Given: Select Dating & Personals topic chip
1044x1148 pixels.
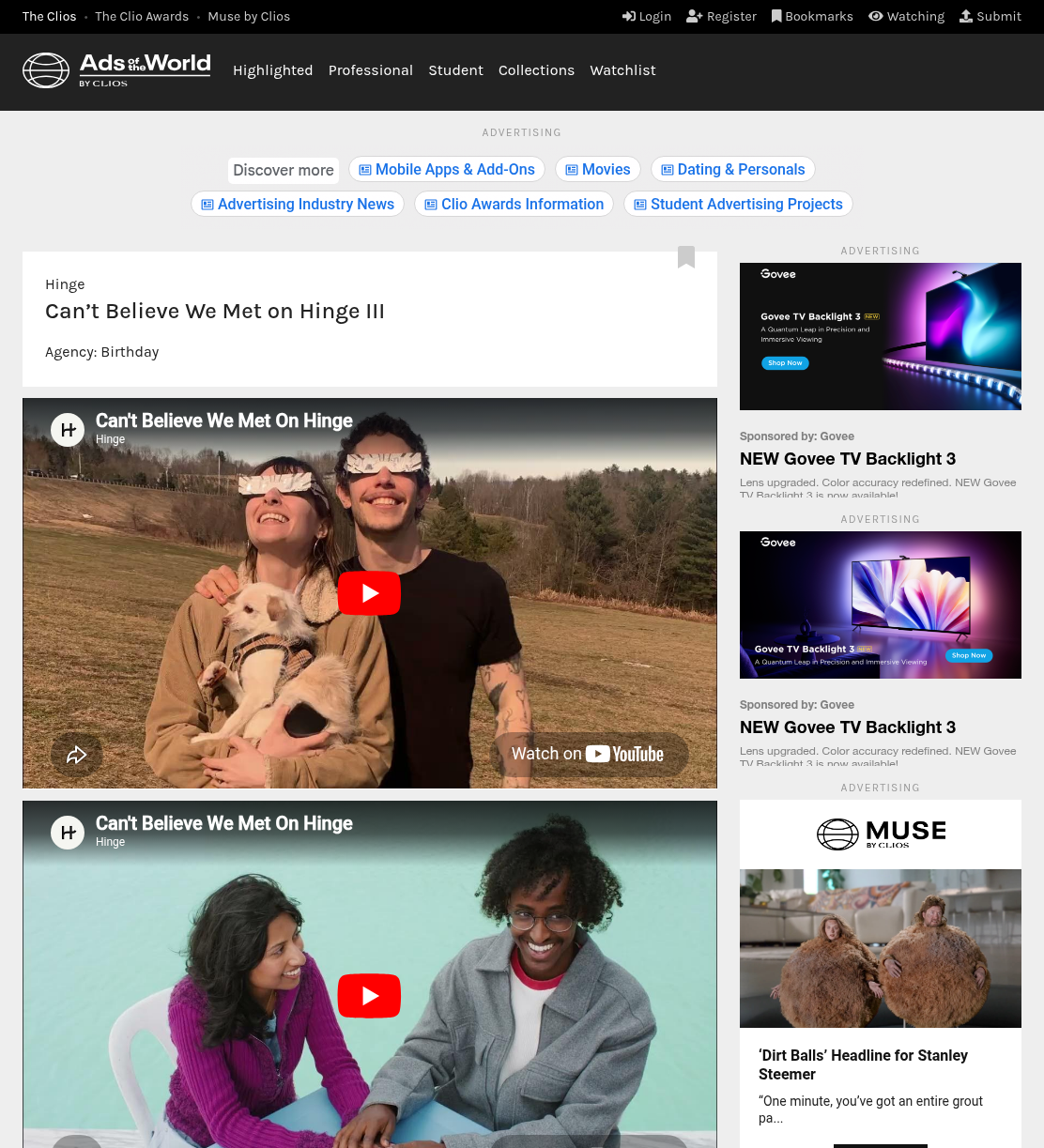Looking at the screenshot, I should click(x=733, y=169).
